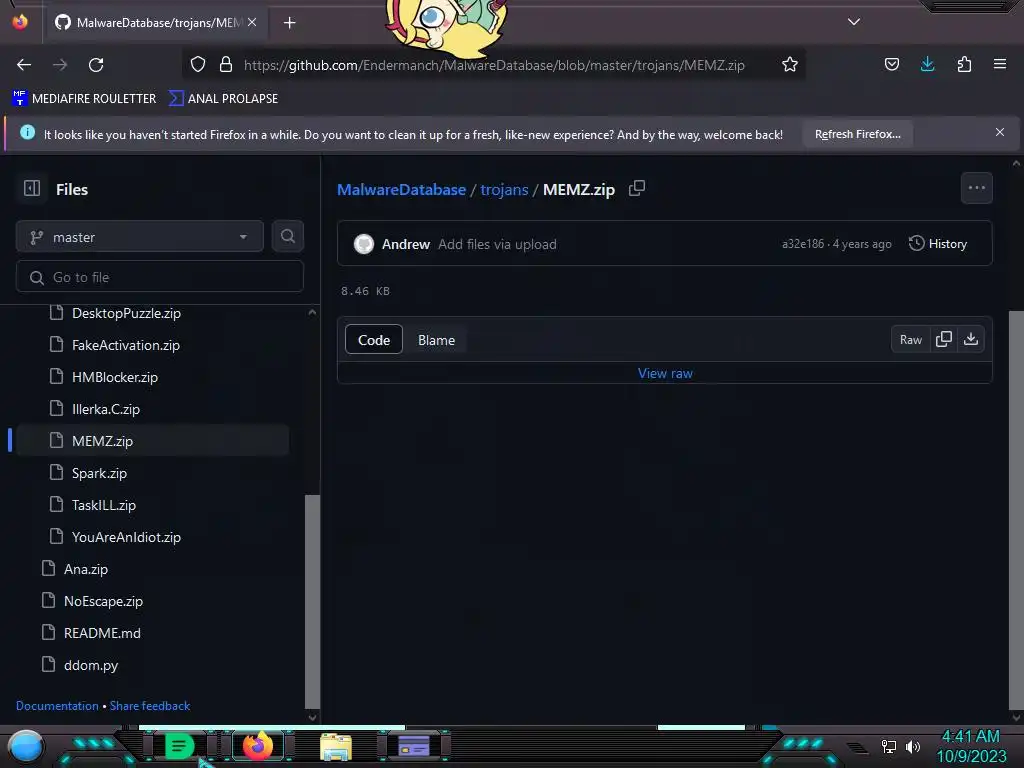Open the network tray icon
Screen dimensions: 1024x768
click(x=888, y=746)
